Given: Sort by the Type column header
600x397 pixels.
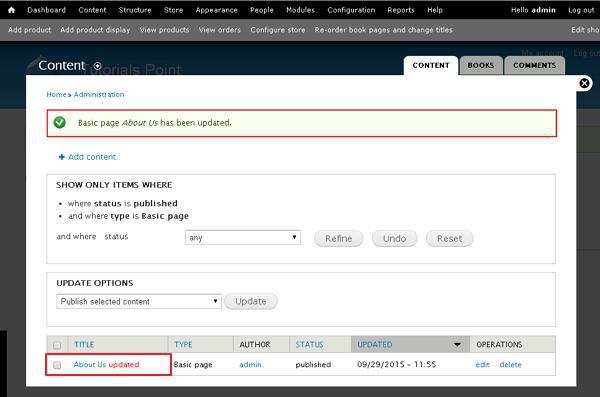Looking at the screenshot, I should tap(183, 345).
